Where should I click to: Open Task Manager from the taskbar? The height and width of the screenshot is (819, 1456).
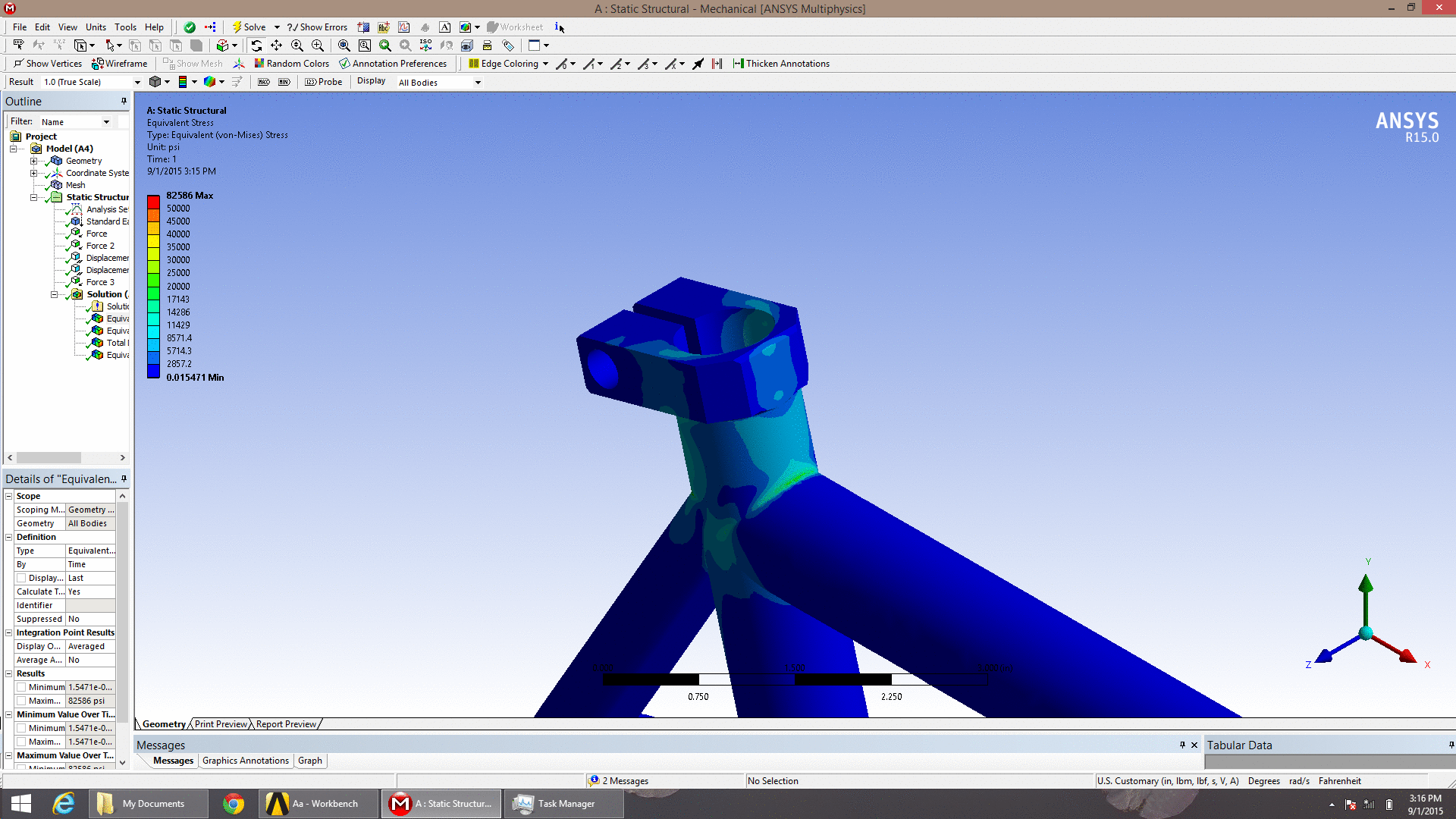[x=563, y=804]
